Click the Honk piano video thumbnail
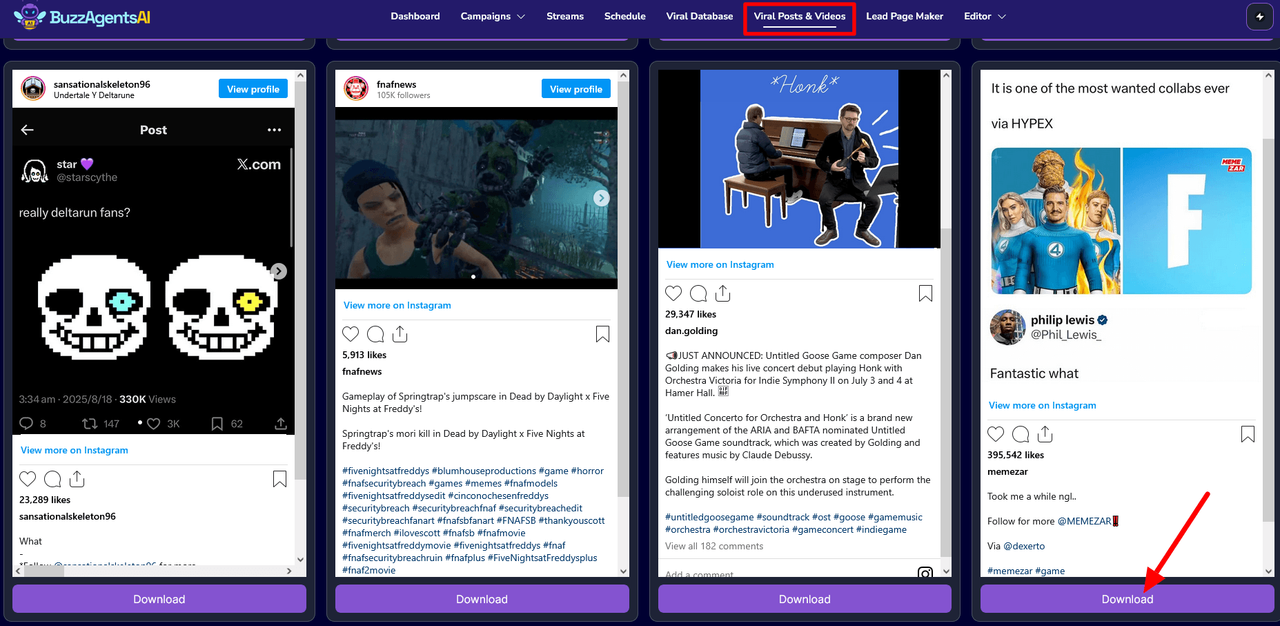 tap(799, 159)
